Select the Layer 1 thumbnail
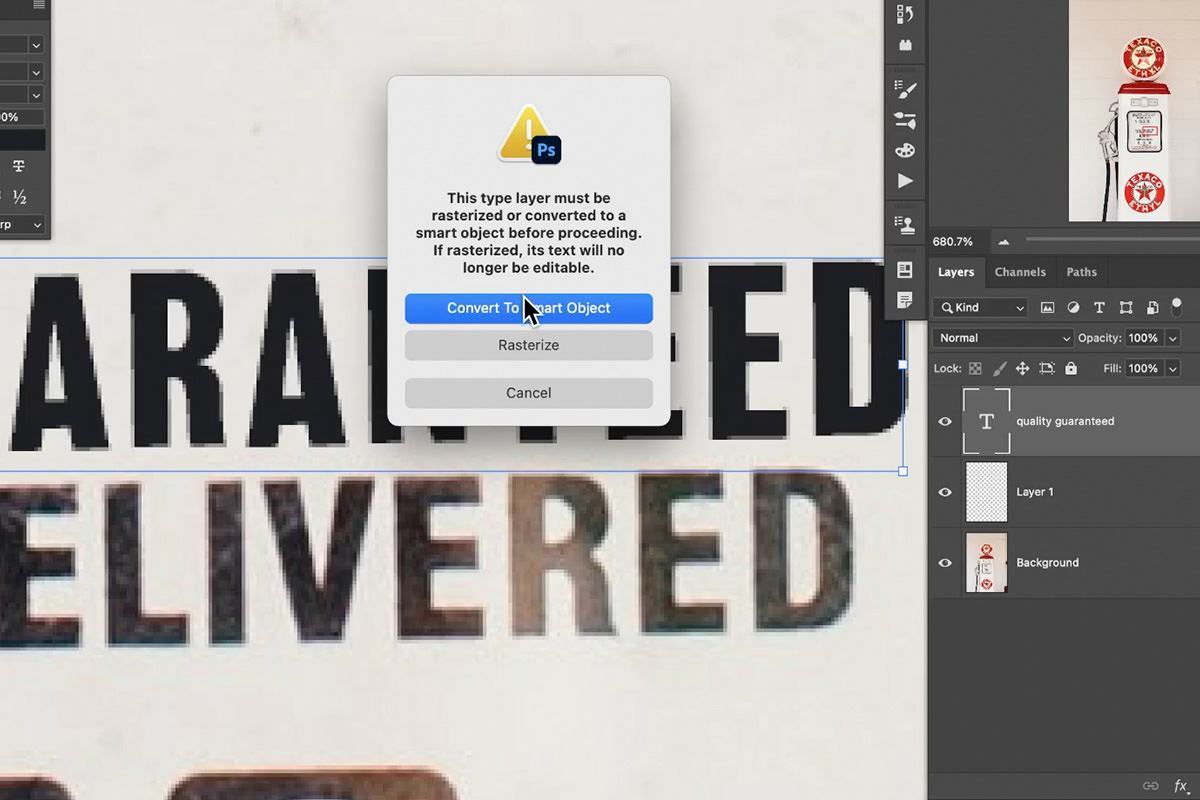1200x800 pixels. [986, 492]
